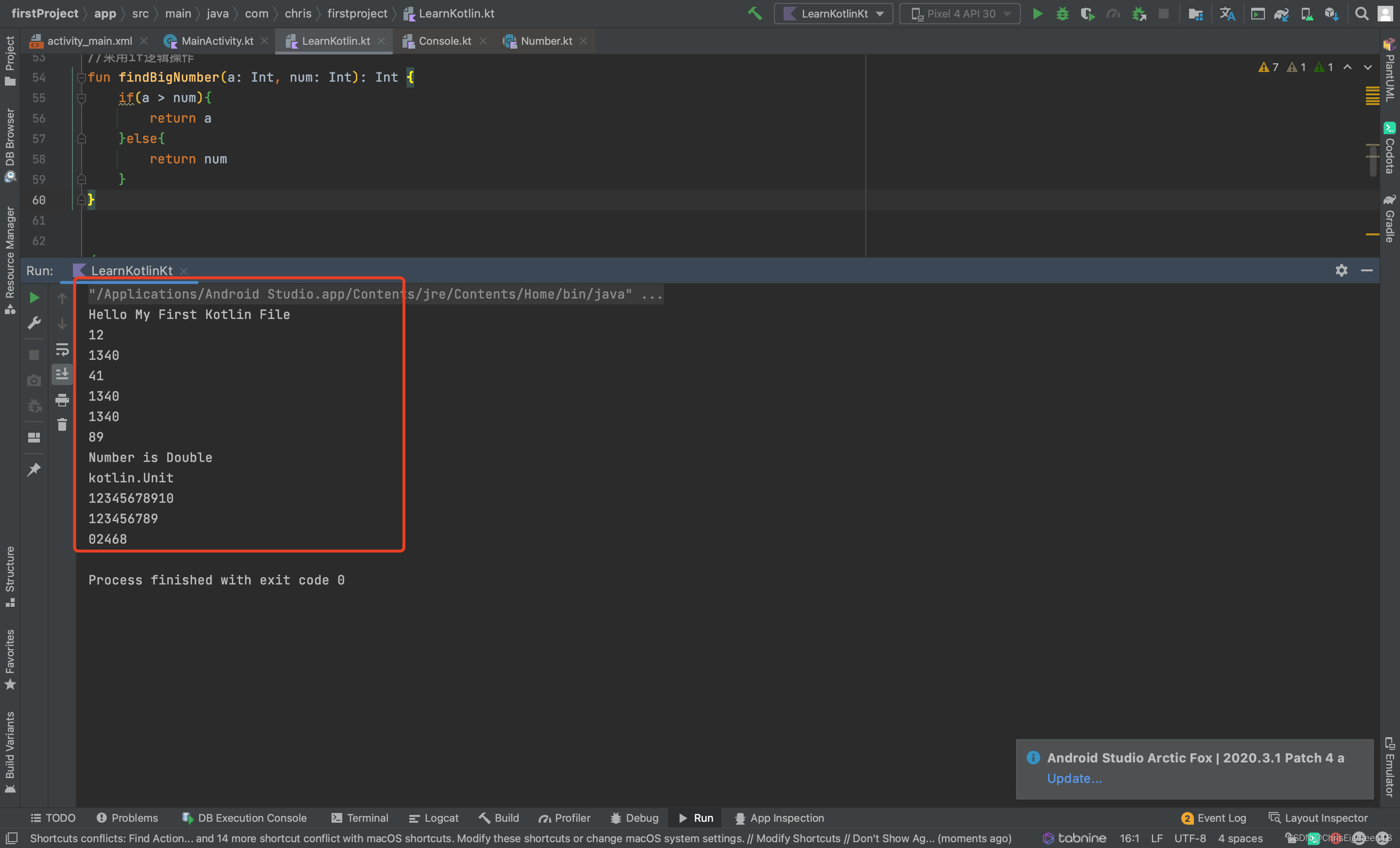1400x848 pixels.
Task: Toggle soft-wrap in console output
Action: coord(62,349)
